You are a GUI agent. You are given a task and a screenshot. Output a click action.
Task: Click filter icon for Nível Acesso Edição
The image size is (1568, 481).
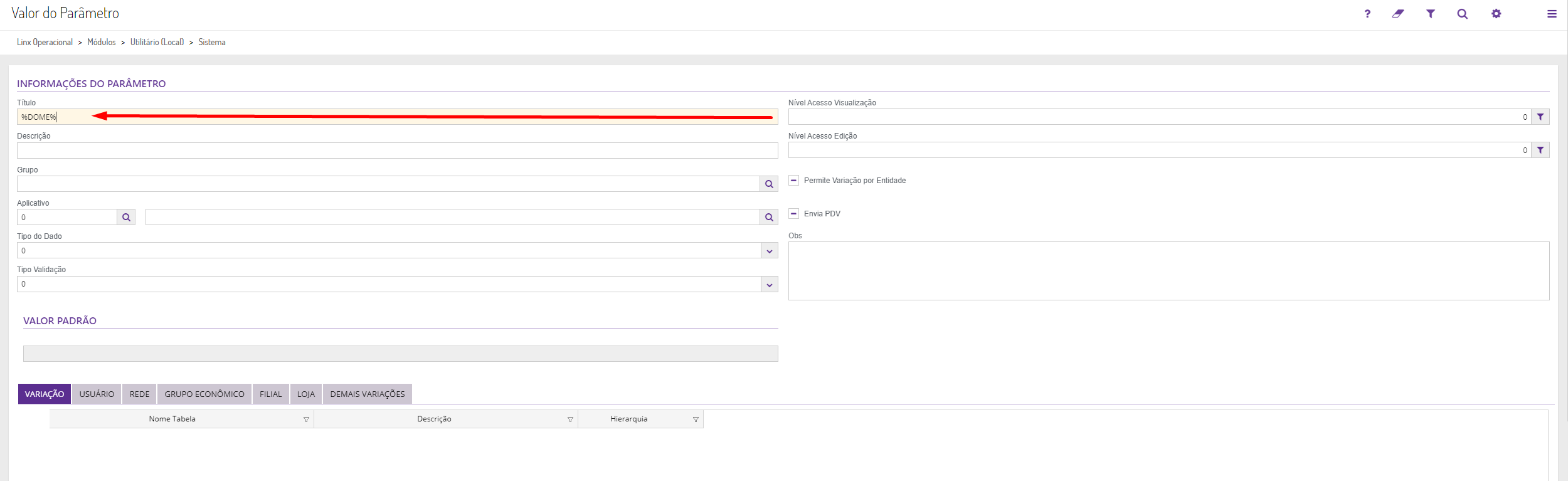tap(1540, 150)
